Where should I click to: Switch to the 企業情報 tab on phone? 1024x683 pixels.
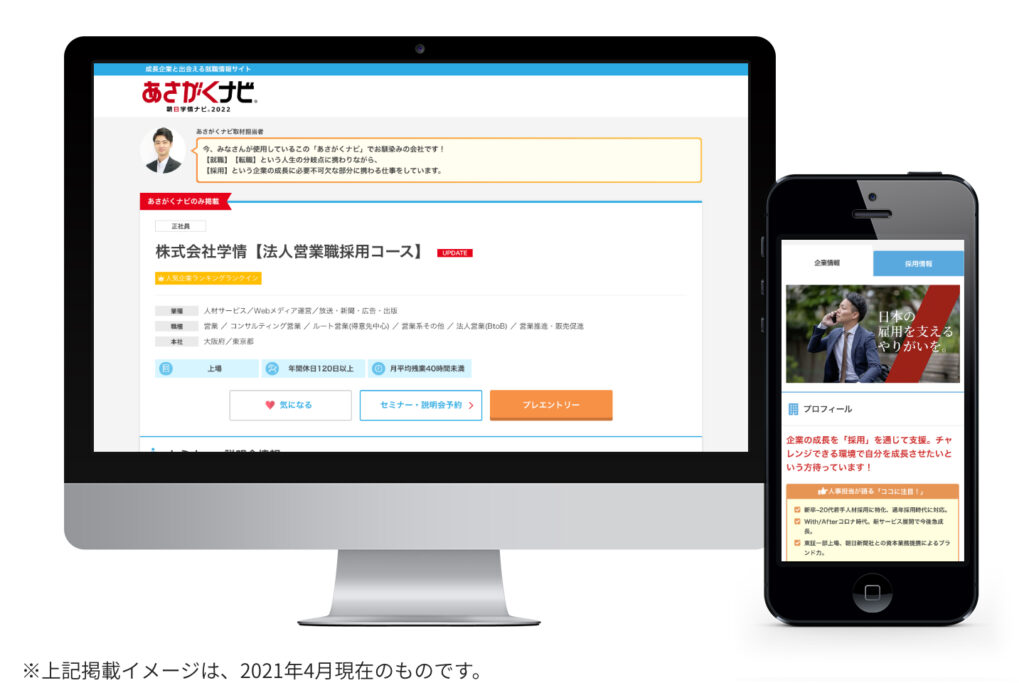coord(827,263)
